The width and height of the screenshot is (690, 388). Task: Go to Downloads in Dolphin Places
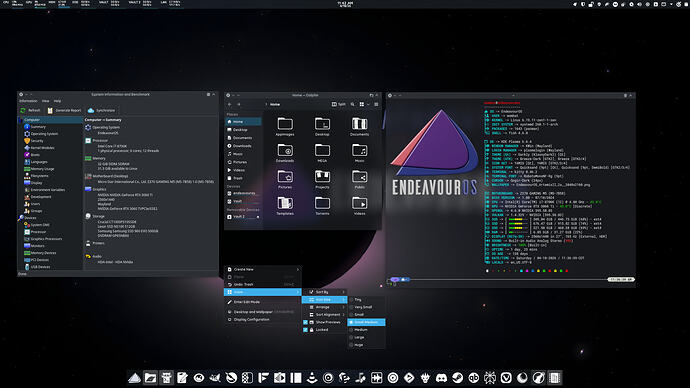[x=243, y=146]
